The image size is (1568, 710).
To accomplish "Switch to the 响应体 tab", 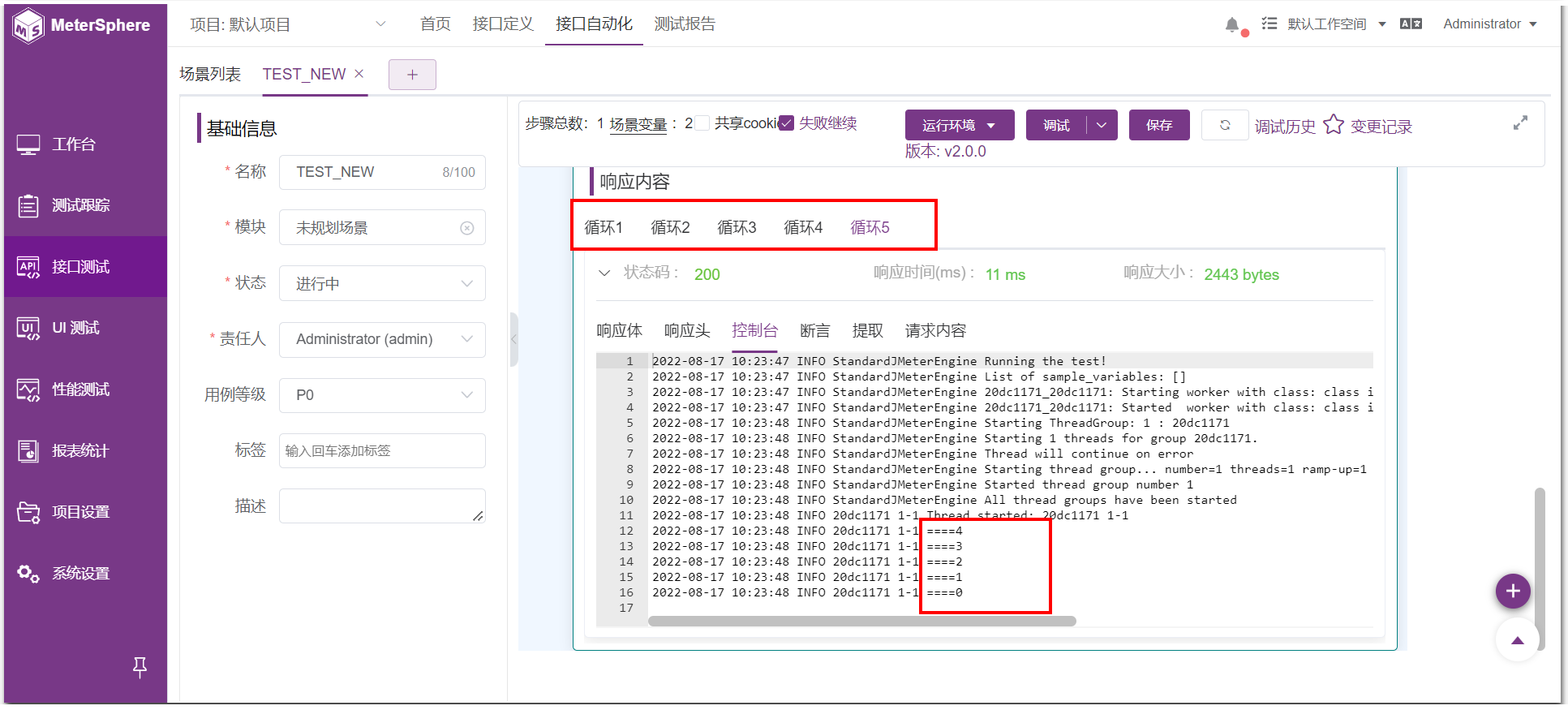I will tap(619, 330).
